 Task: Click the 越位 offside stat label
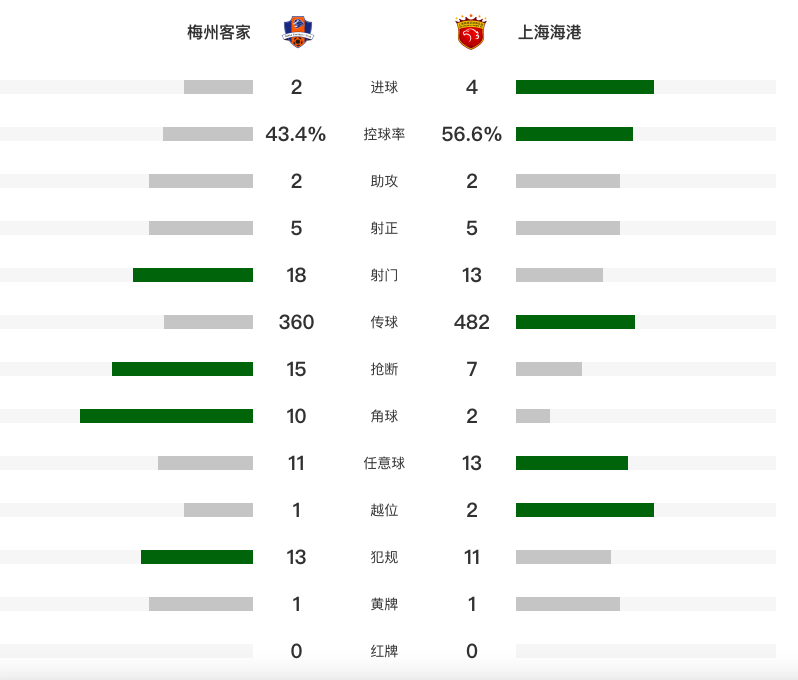click(x=384, y=510)
